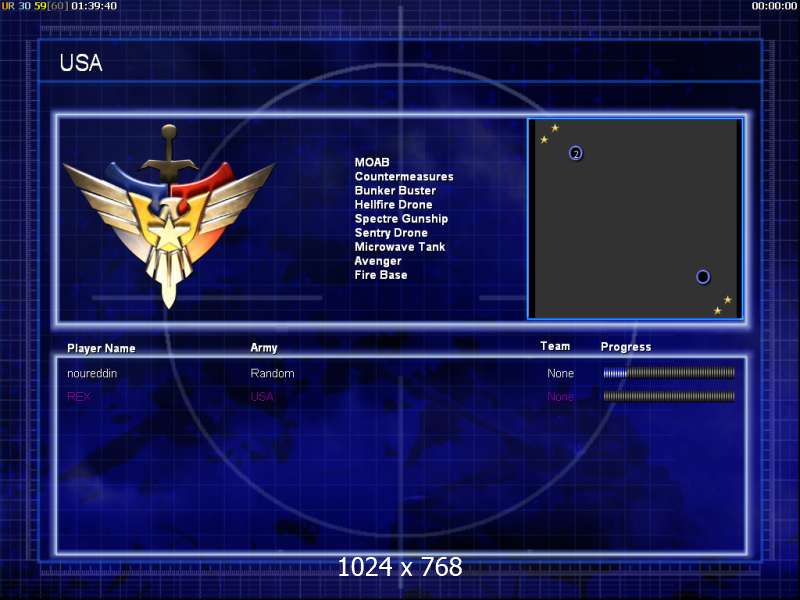Click the Spectre Gunship list entry
Image resolution: width=800 pixels, height=600 pixels.
[x=401, y=218]
